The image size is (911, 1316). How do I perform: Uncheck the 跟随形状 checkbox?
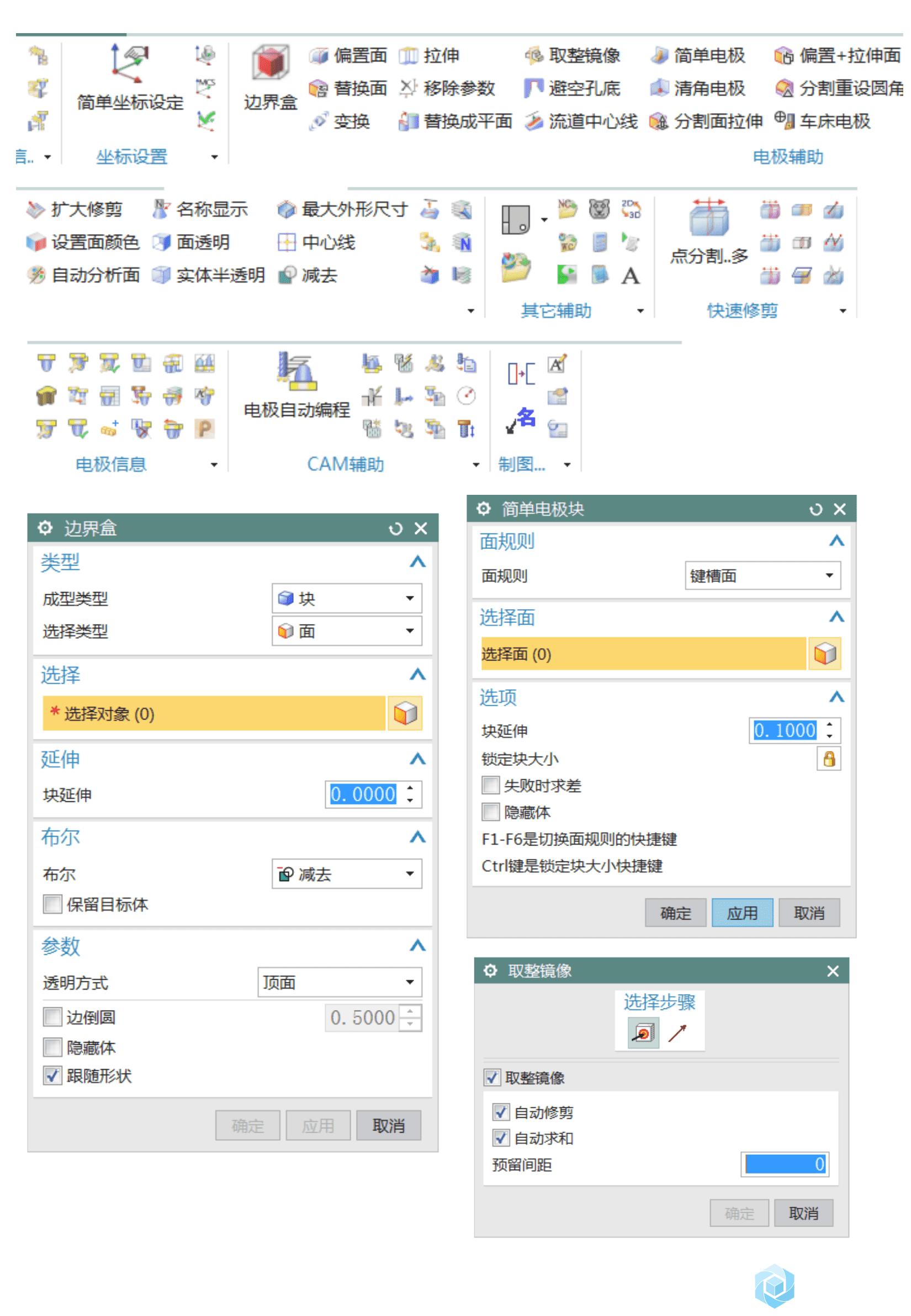tap(52, 1076)
